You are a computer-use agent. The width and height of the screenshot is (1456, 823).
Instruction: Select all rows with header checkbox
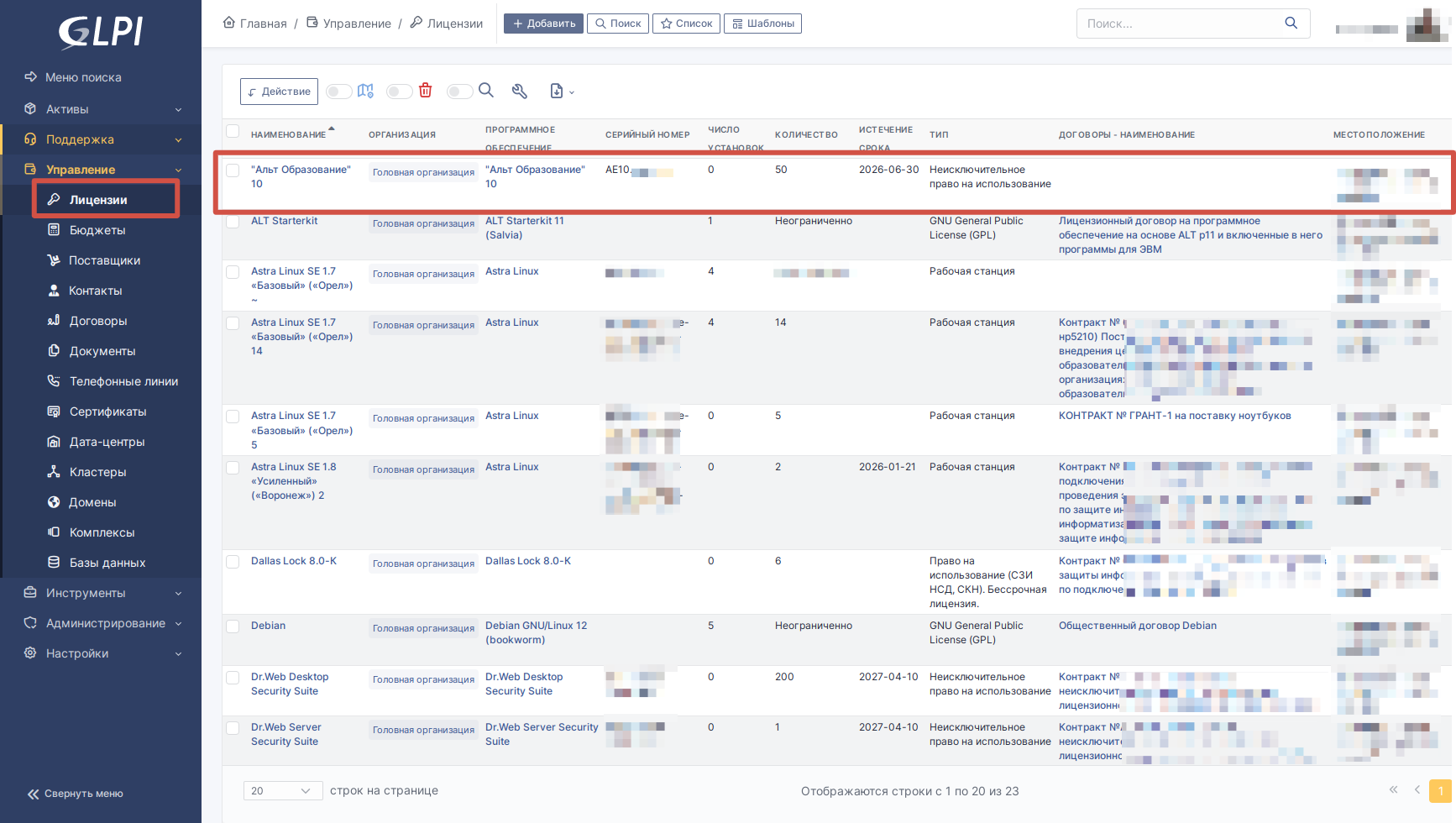[x=233, y=131]
